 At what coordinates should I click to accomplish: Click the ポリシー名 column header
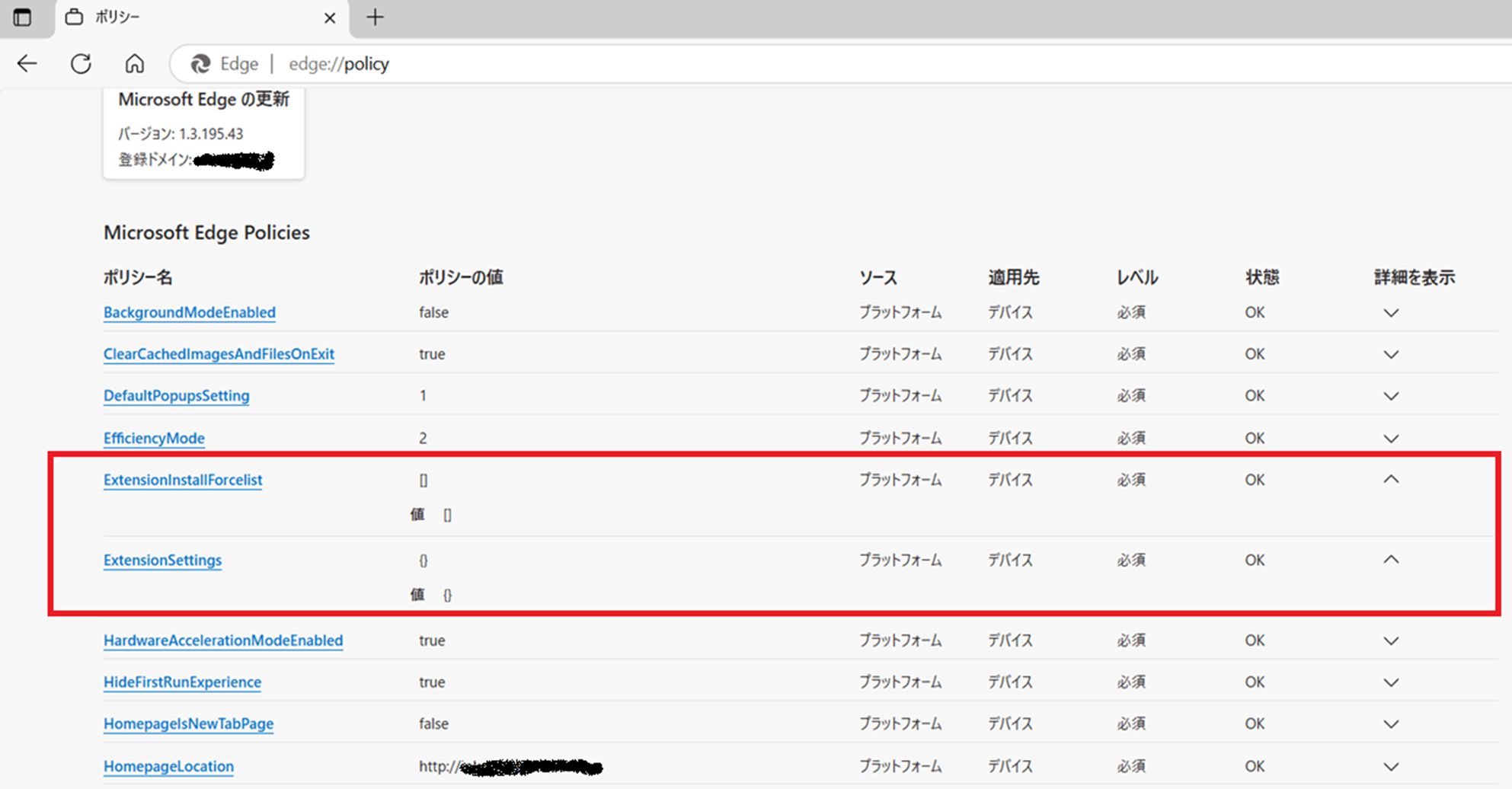pos(138,277)
